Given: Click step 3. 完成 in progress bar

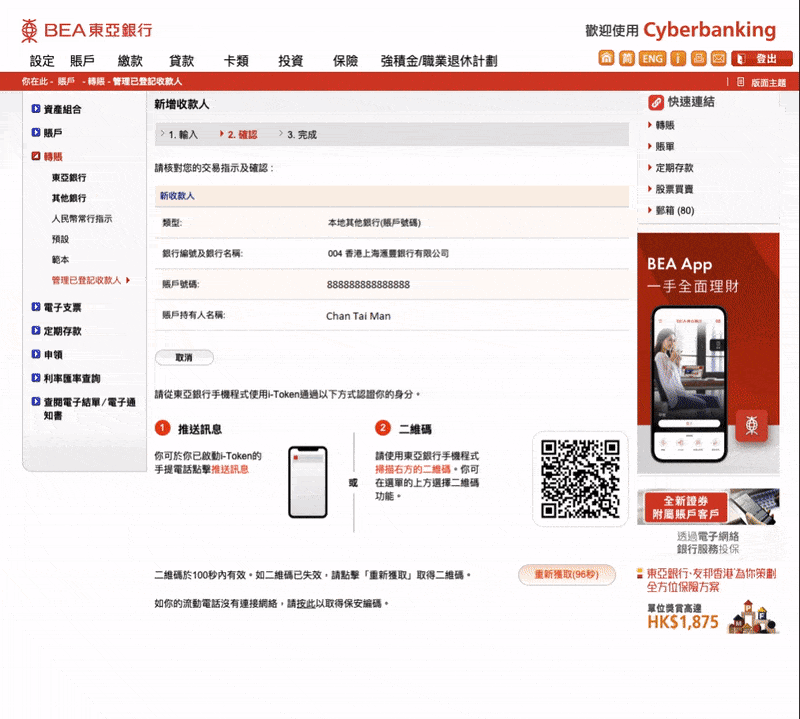Looking at the screenshot, I should point(302,135).
